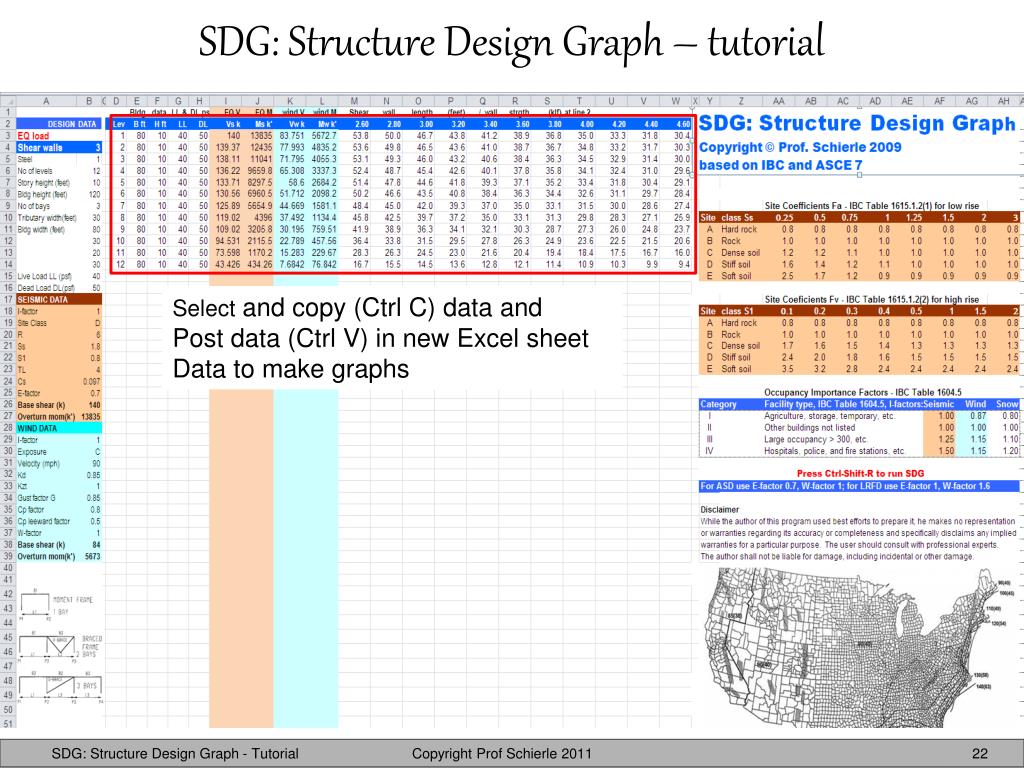
Task: Click the Category header of occupancy table
Action: [x=718, y=404]
